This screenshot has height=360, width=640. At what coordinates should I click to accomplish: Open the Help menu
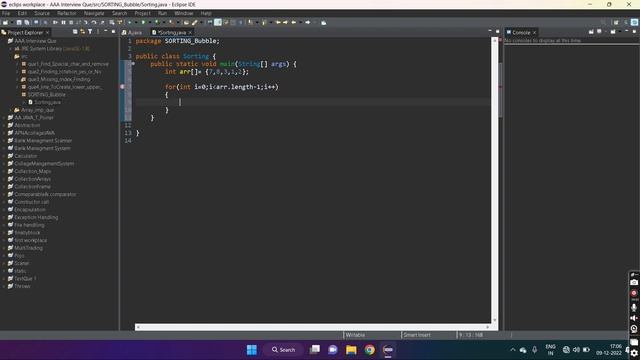click(x=206, y=13)
